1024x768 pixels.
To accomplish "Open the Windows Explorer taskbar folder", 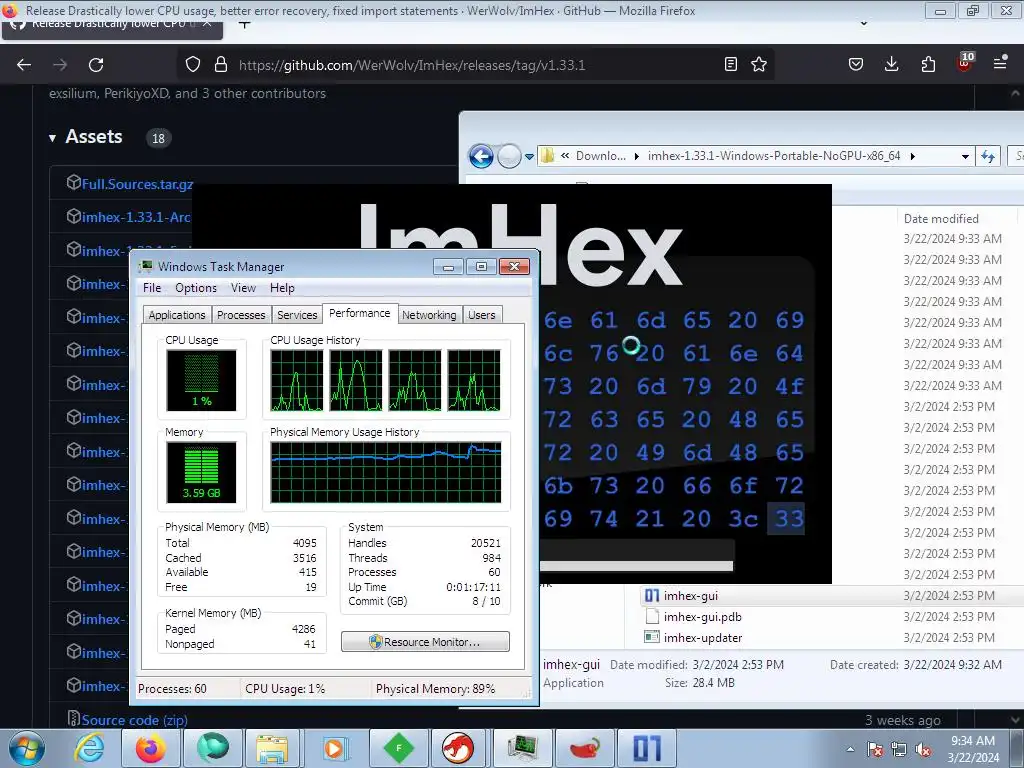I will point(272,748).
